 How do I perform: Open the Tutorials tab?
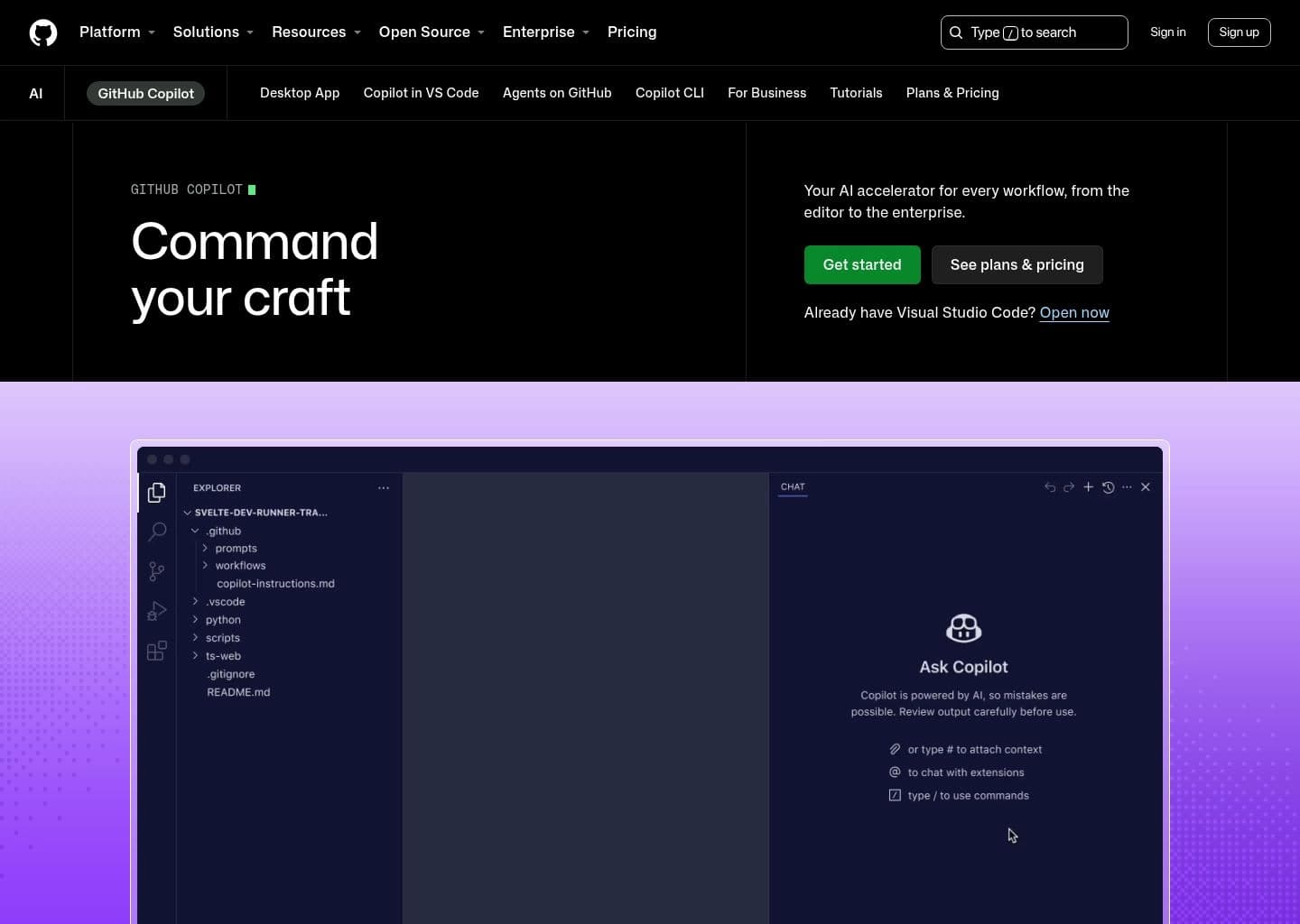(856, 93)
